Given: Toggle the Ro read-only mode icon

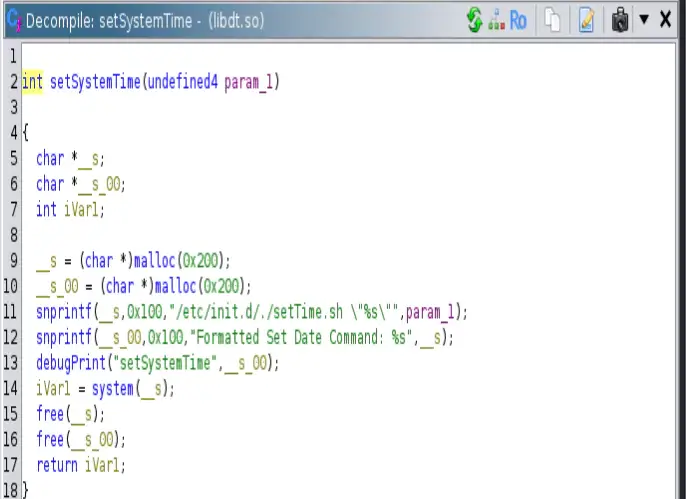Looking at the screenshot, I should pos(518,20).
